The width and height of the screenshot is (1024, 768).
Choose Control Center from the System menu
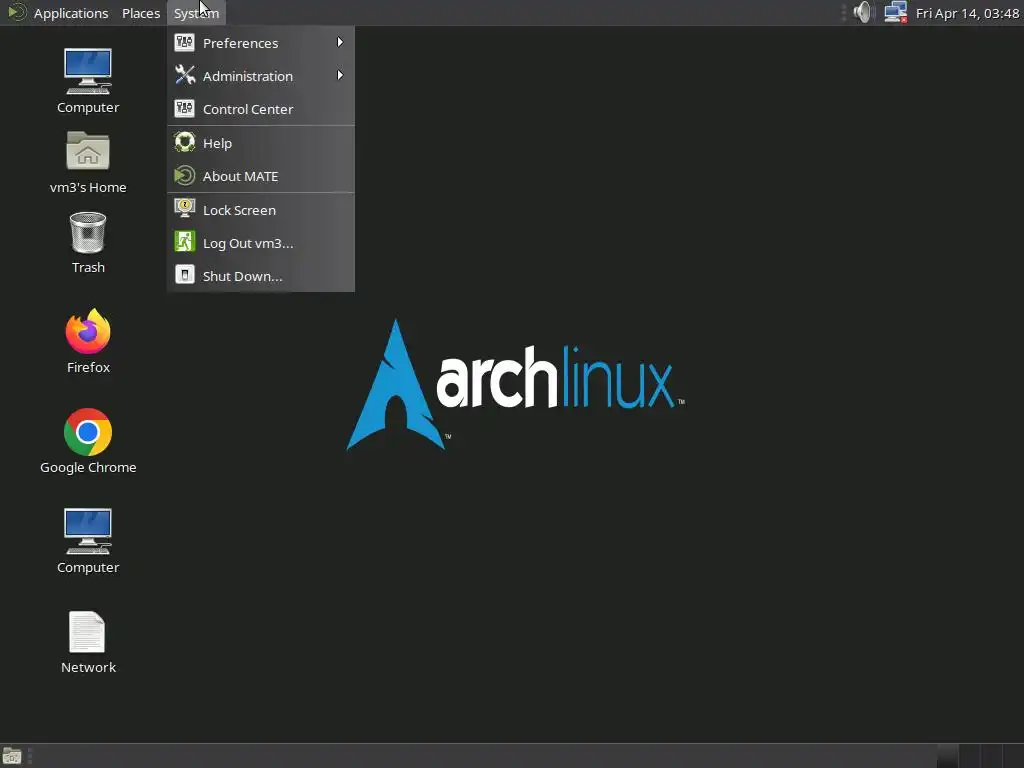261,109
